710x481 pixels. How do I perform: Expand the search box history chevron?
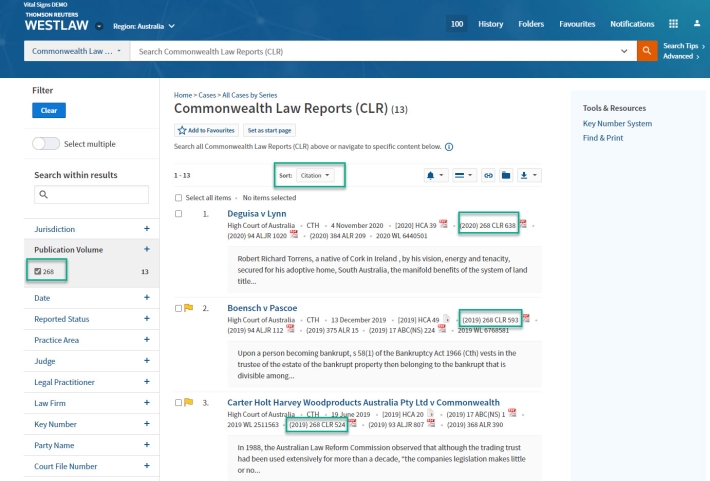click(624, 51)
